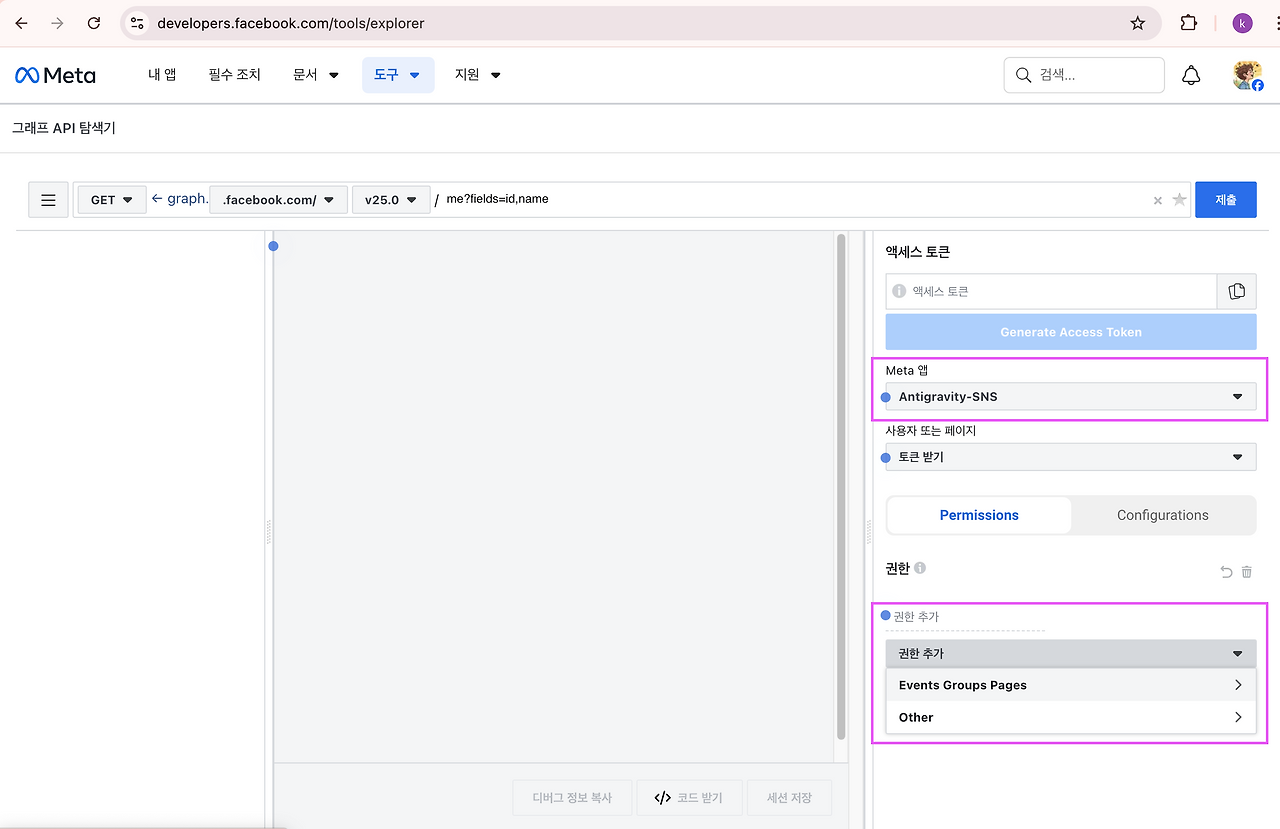Image resolution: width=1280 pixels, height=829 pixels.
Task: Collapse the 권한 추가 dropdown
Action: tap(1071, 653)
